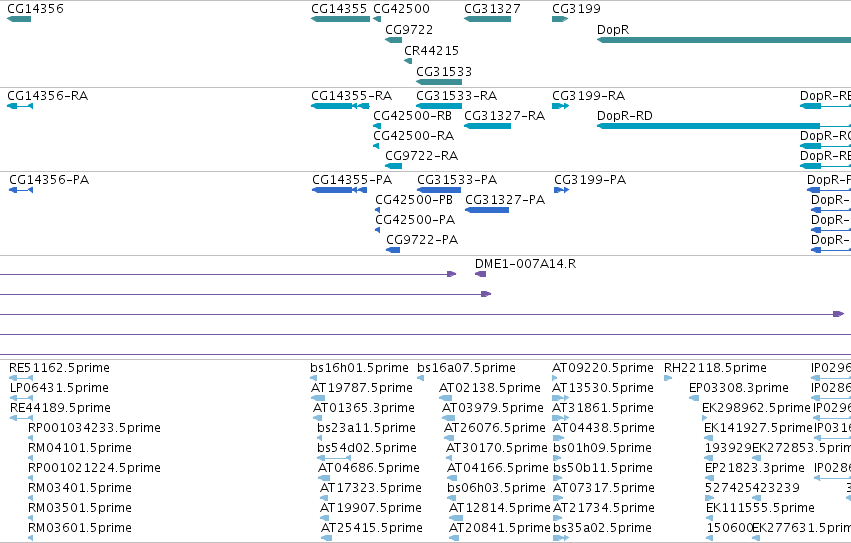Click the DME1-007A14.R feature label
The width and height of the screenshot is (851, 543).
525,264
